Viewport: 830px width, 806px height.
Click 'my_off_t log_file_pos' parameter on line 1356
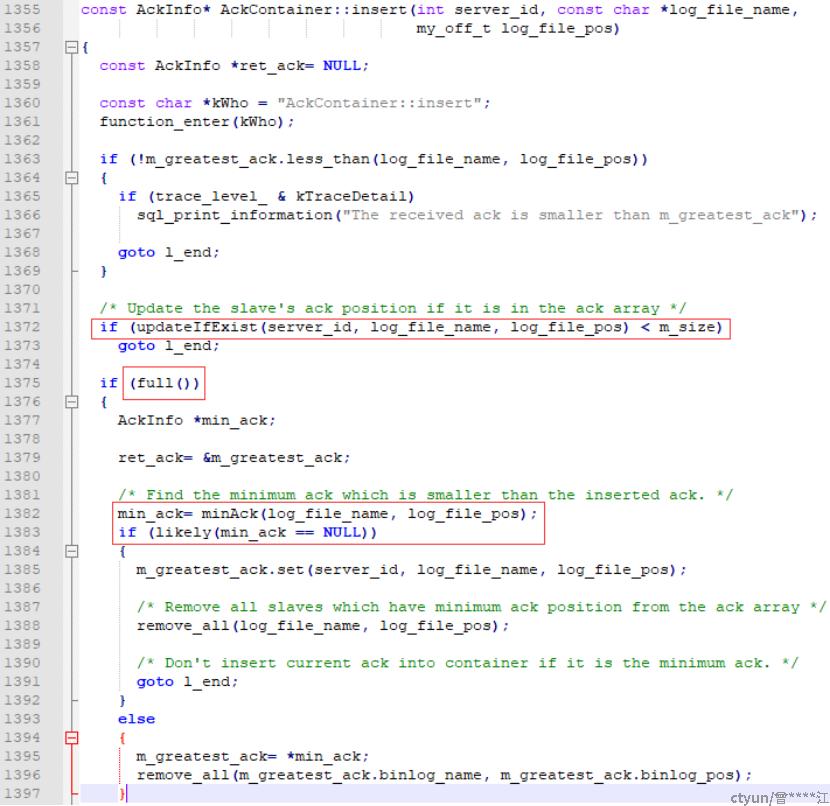pyautogui.click(x=517, y=29)
